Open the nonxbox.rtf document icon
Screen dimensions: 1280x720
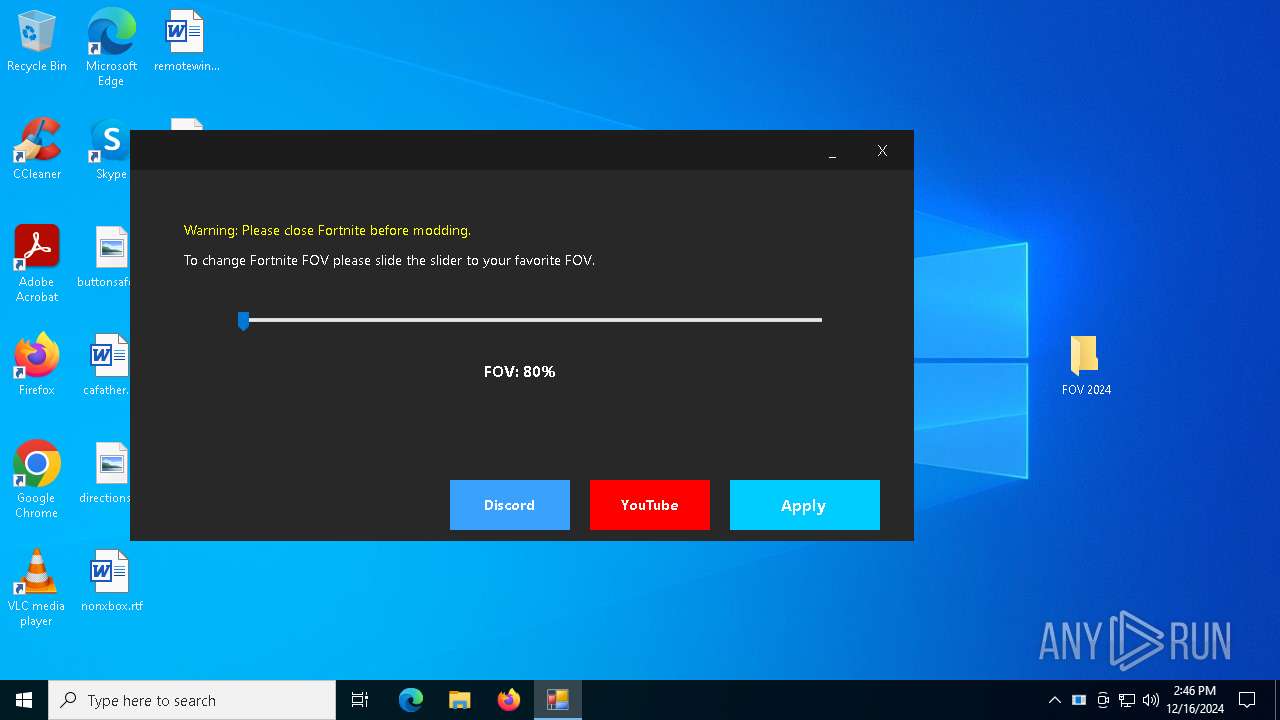coord(111,582)
